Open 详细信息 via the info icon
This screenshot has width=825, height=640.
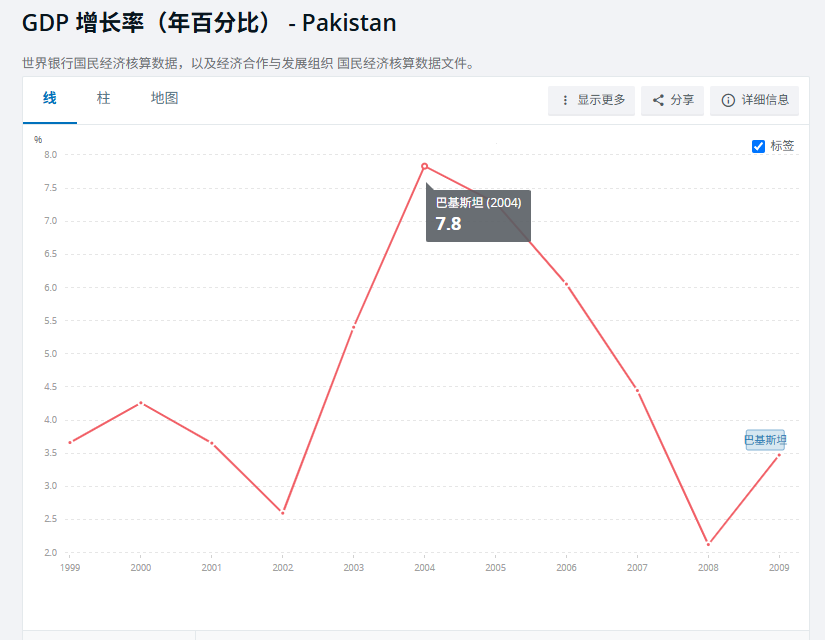pyautogui.click(x=728, y=100)
